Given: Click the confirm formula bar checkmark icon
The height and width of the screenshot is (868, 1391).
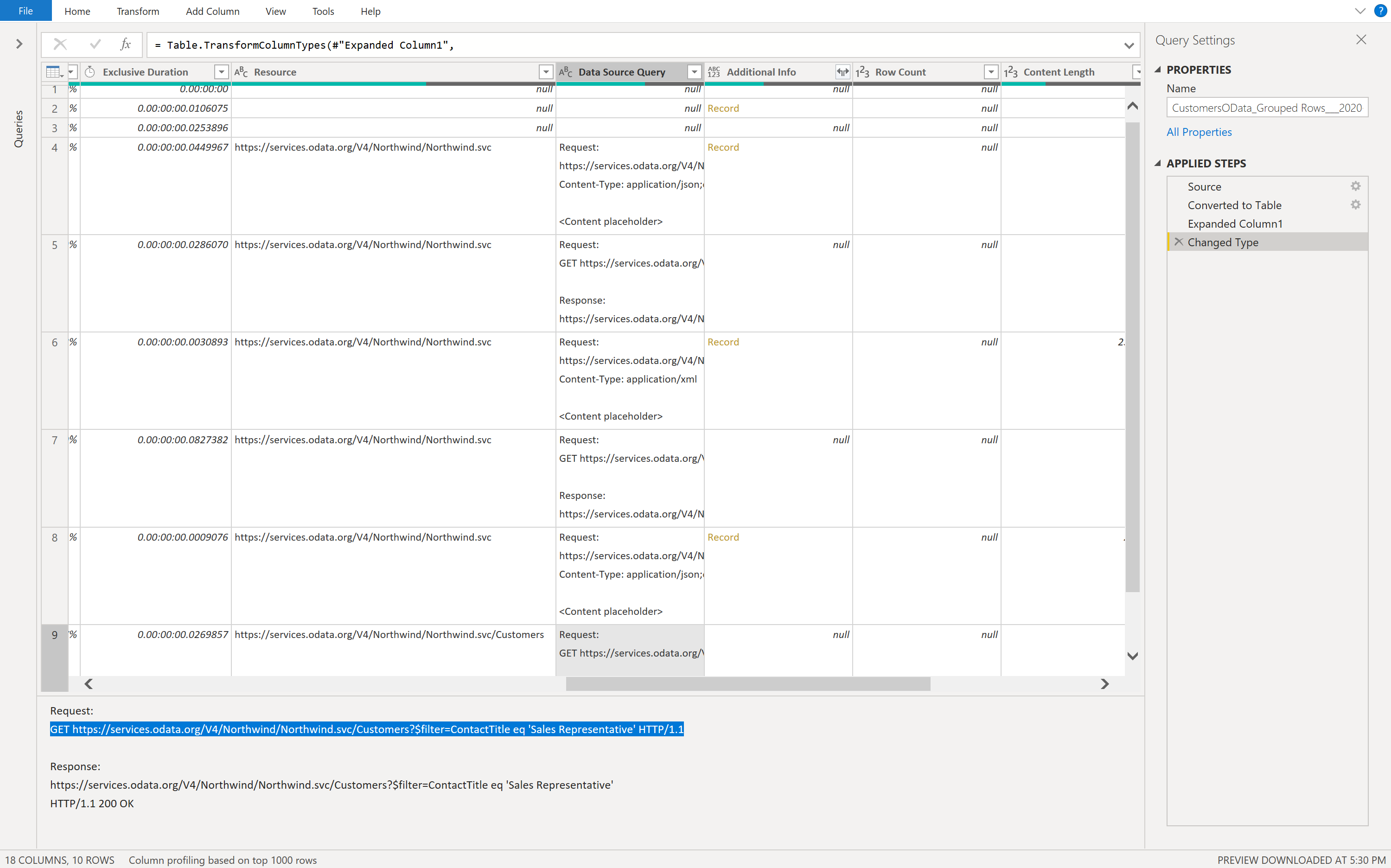Looking at the screenshot, I should [93, 44].
